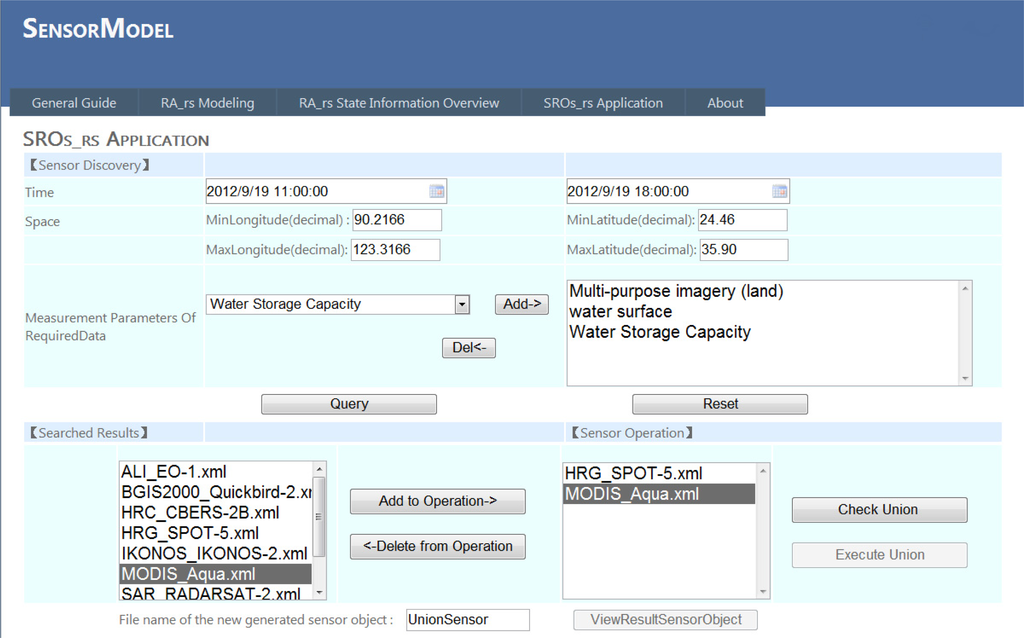
Task: Click the Delete from Operation button
Action: [x=437, y=546]
